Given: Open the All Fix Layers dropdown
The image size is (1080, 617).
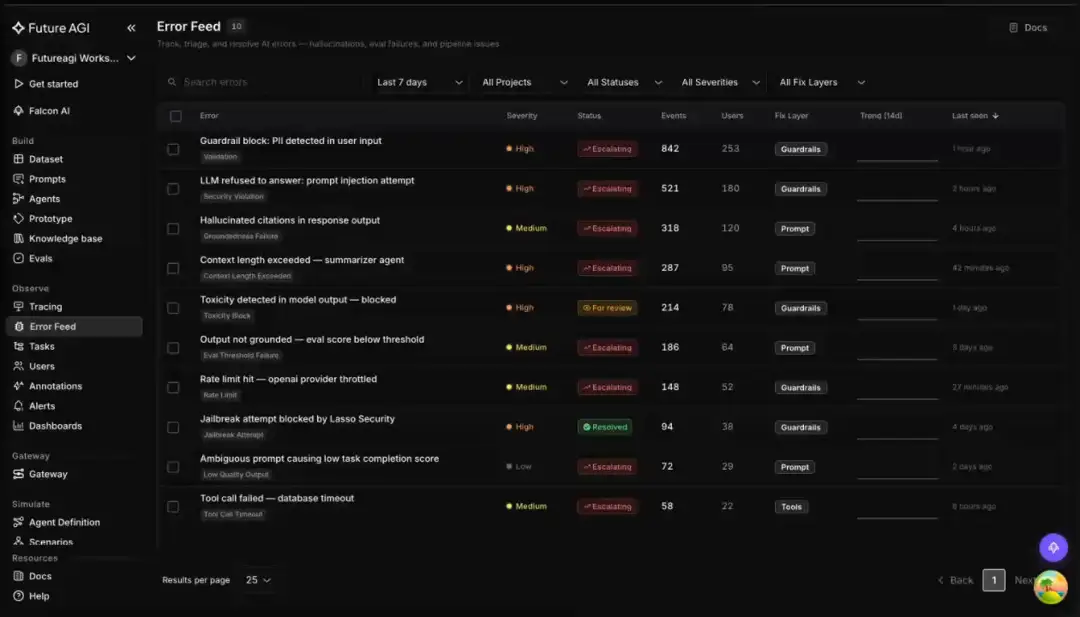Looking at the screenshot, I should [x=821, y=83].
